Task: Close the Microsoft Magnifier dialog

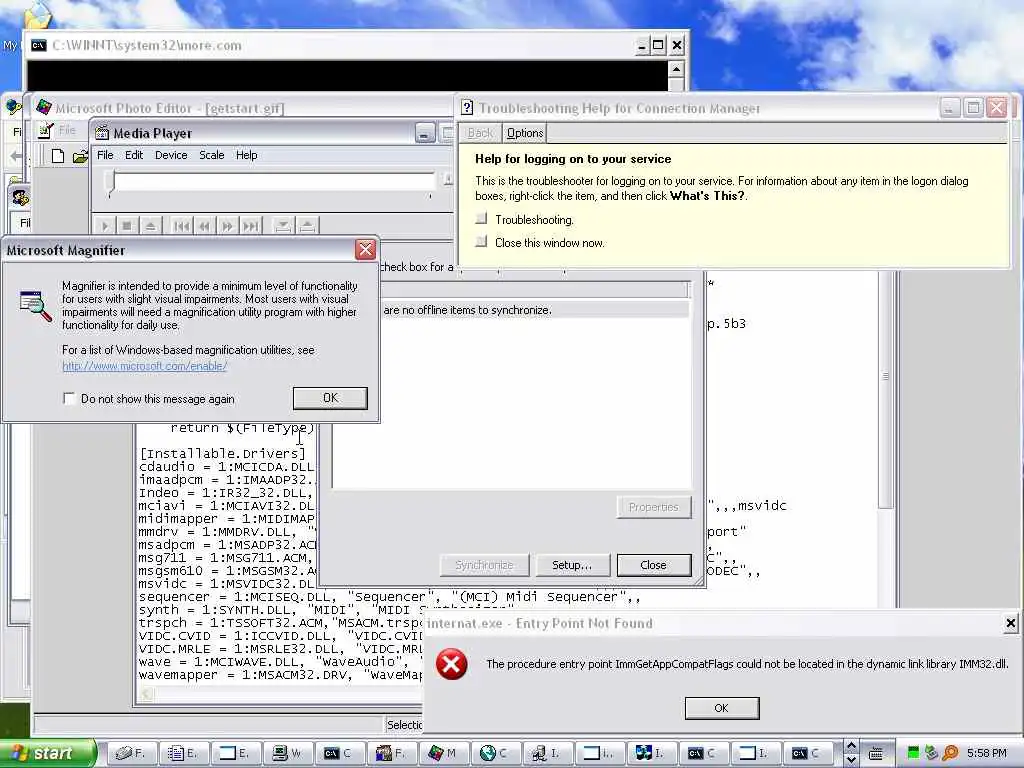Action: 365,249
